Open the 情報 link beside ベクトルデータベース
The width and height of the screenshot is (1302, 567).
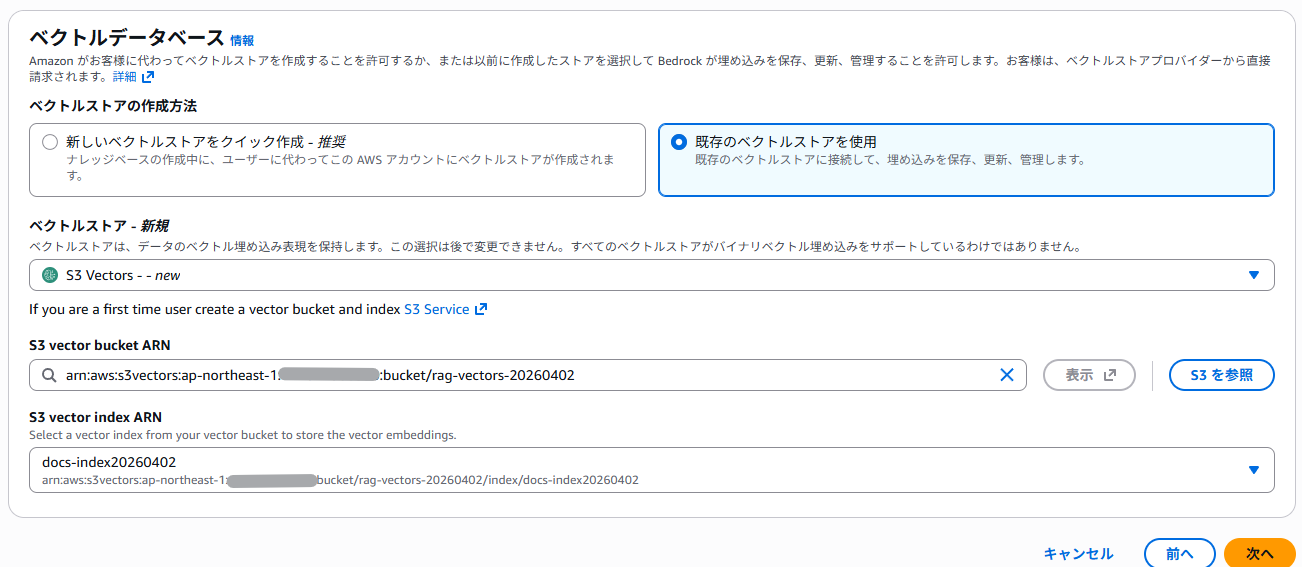pos(242,41)
